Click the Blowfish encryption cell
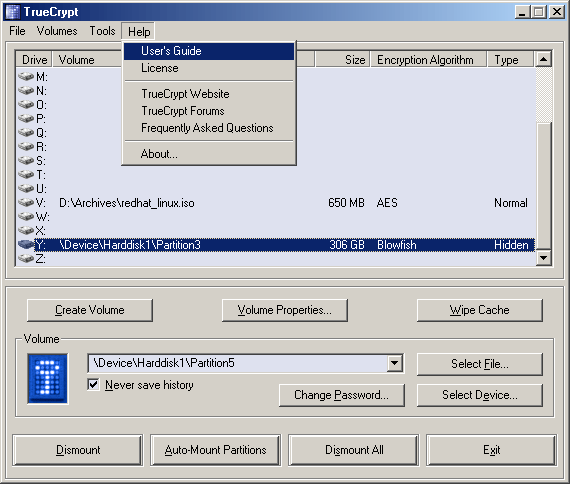This screenshot has height=484, width=570. click(x=397, y=245)
